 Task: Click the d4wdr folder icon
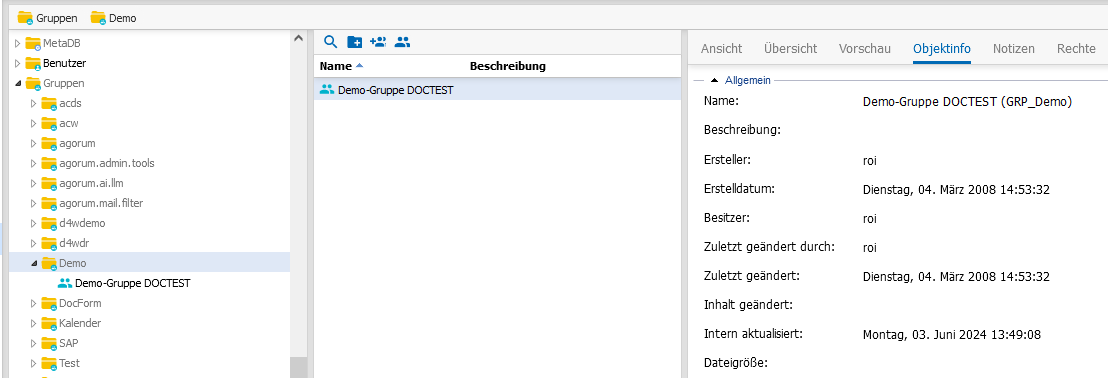point(49,243)
